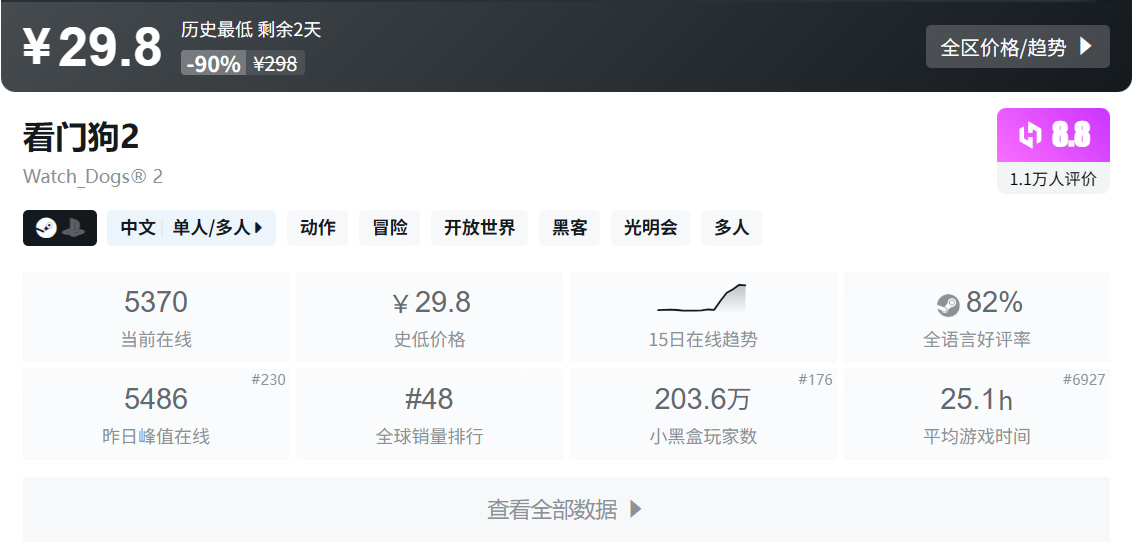Click the #6927 rank label
The image size is (1148, 543).
pyautogui.click(x=1084, y=379)
